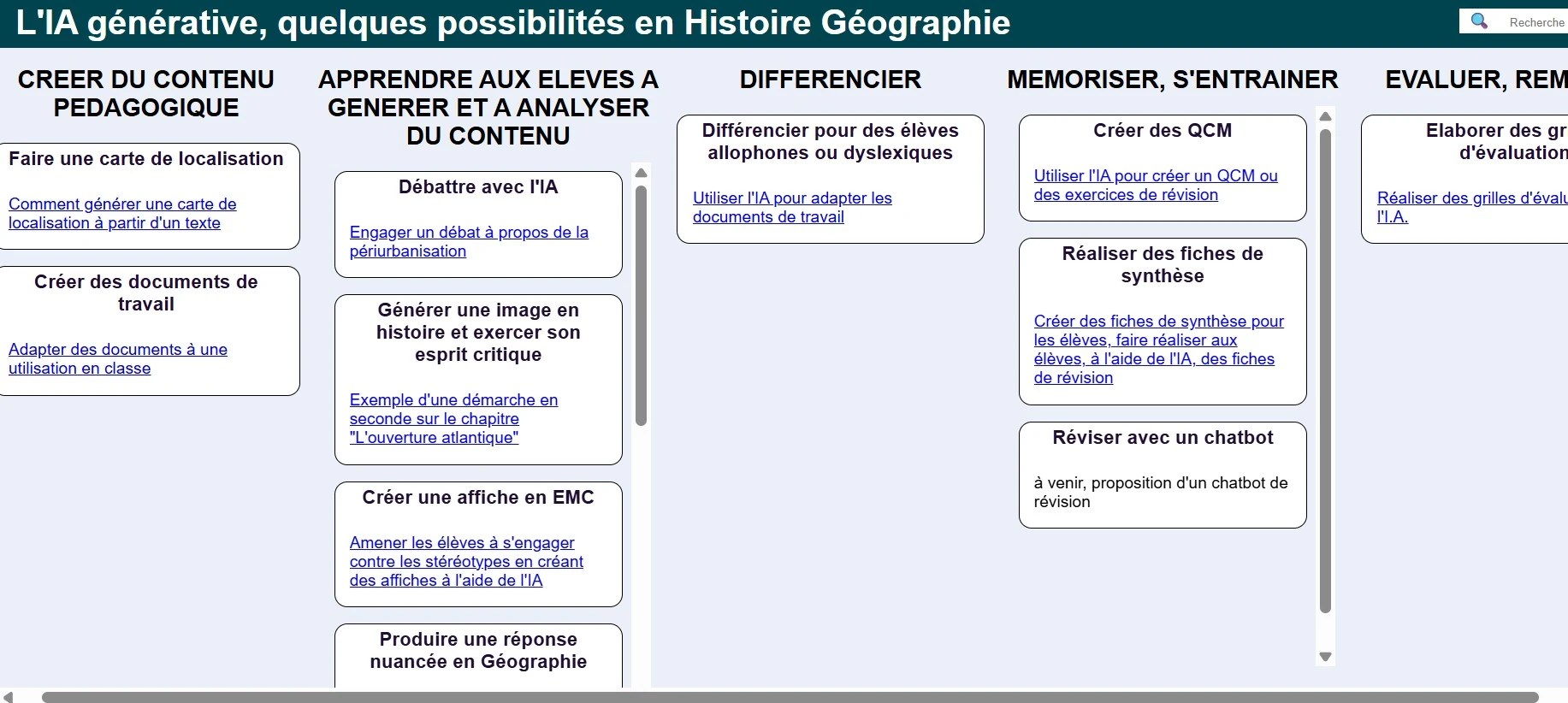
Task: Follow the périurbanisation debate link
Action: [468, 241]
